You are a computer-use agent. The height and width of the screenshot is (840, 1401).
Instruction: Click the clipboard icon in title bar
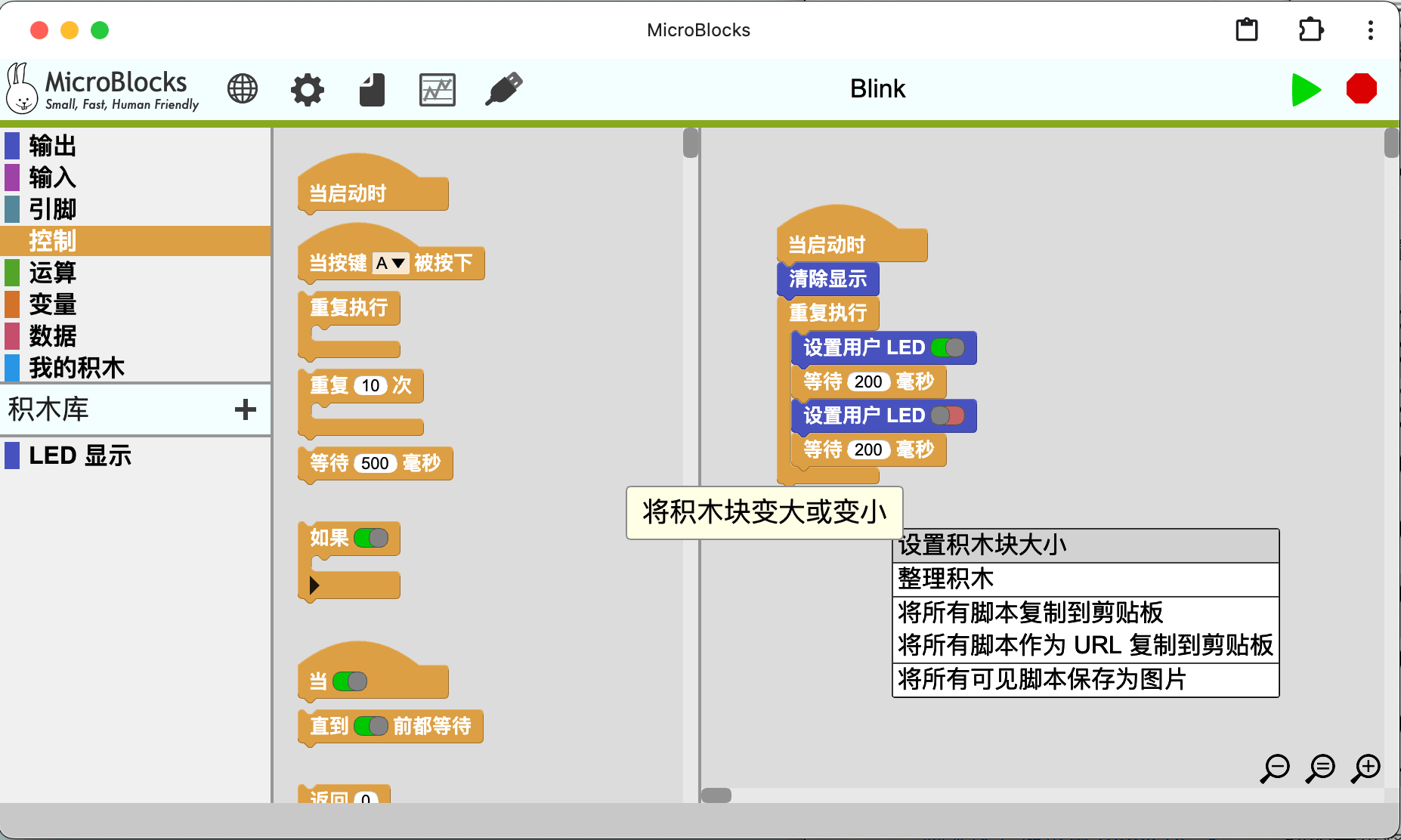(x=1247, y=30)
